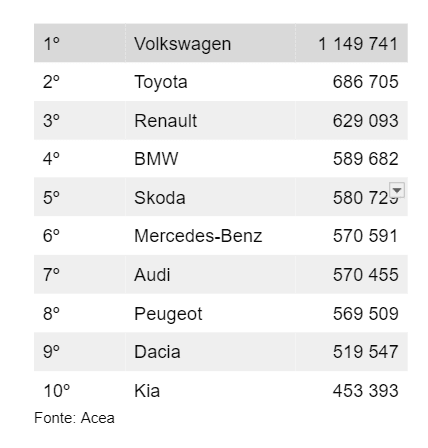The height and width of the screenshot is (448, 428).
Task: Select the 570 591 sales figure
Action: coord(365,236)
